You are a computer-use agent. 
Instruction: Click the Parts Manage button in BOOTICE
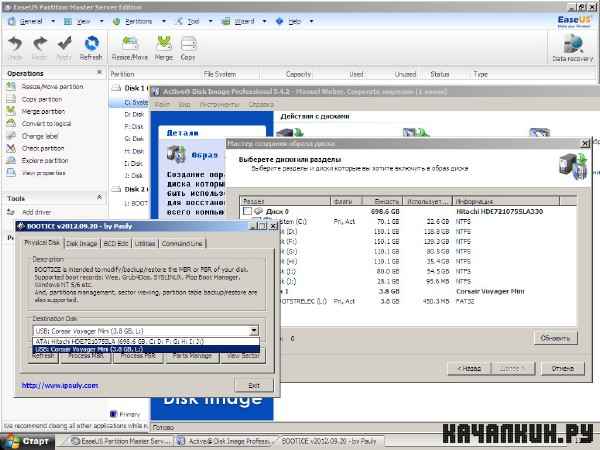(192, 356)
